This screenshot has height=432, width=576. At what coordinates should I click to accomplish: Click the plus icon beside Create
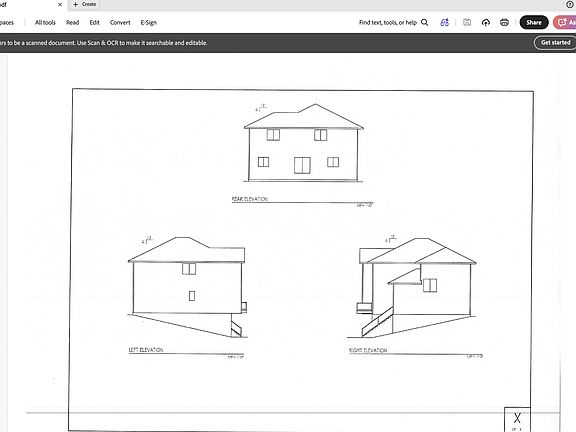(75, 4)
